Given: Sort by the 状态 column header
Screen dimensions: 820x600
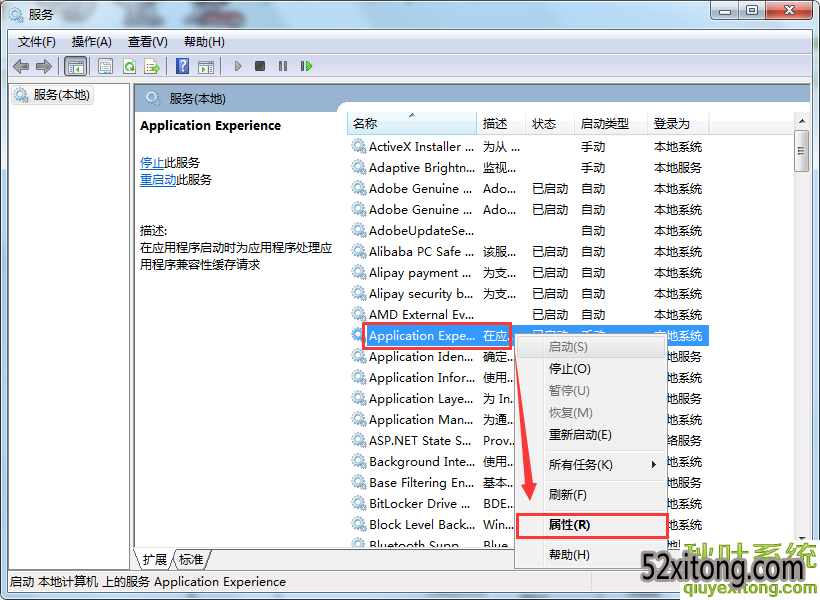Looking at the screenshot, I should pyautogui.click(x=550, y=123).
